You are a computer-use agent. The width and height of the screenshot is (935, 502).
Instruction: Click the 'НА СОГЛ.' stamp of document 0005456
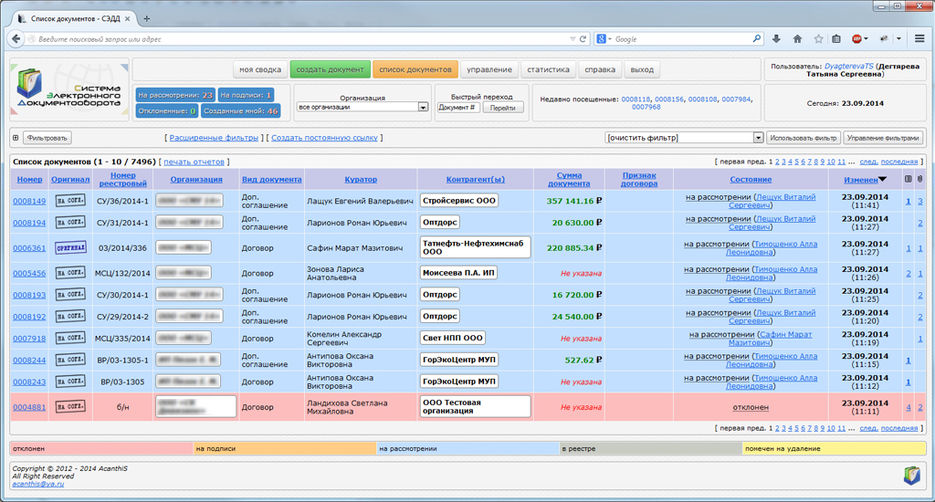point(70,273)
